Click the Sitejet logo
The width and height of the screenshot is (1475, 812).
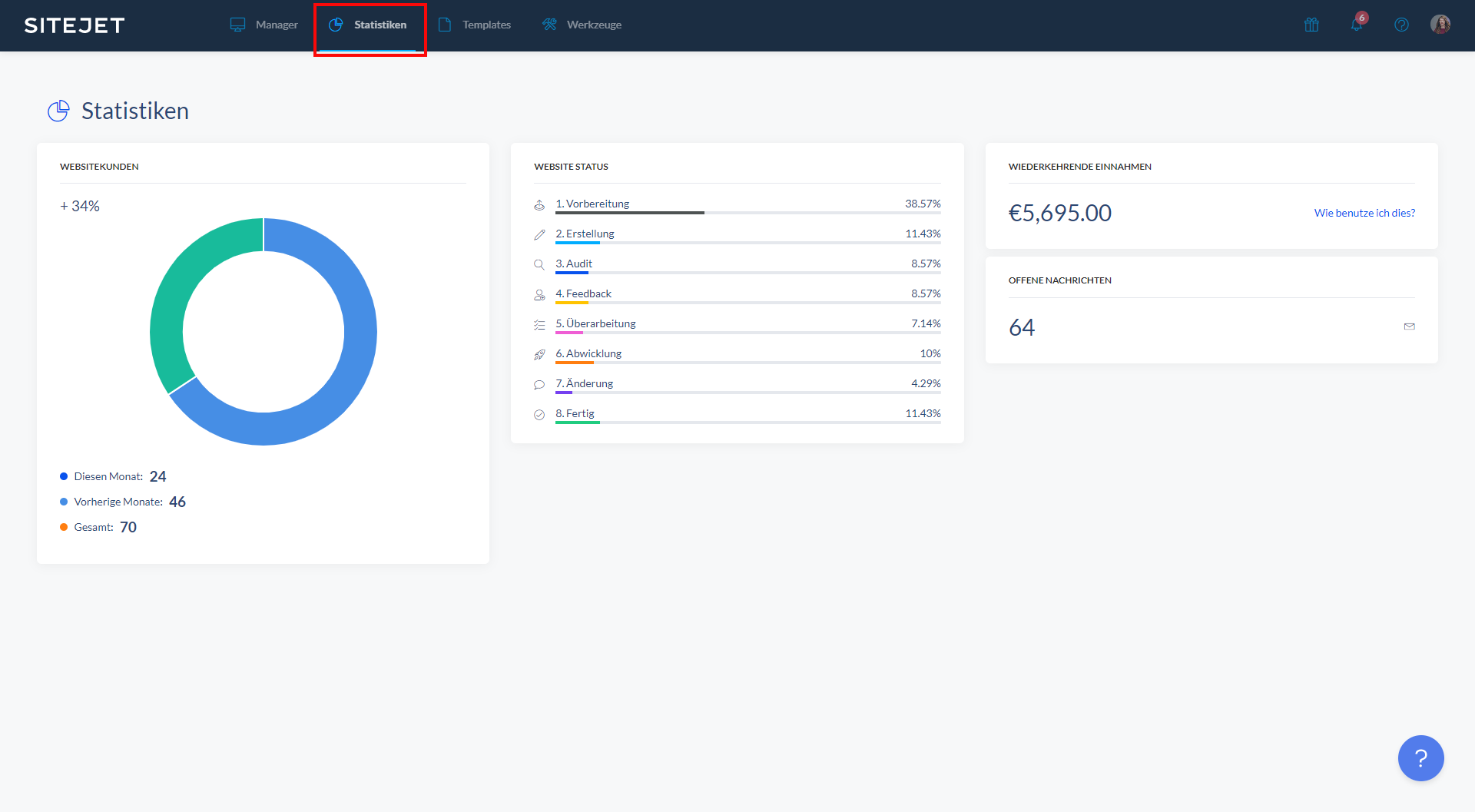[x=75, y=25]
